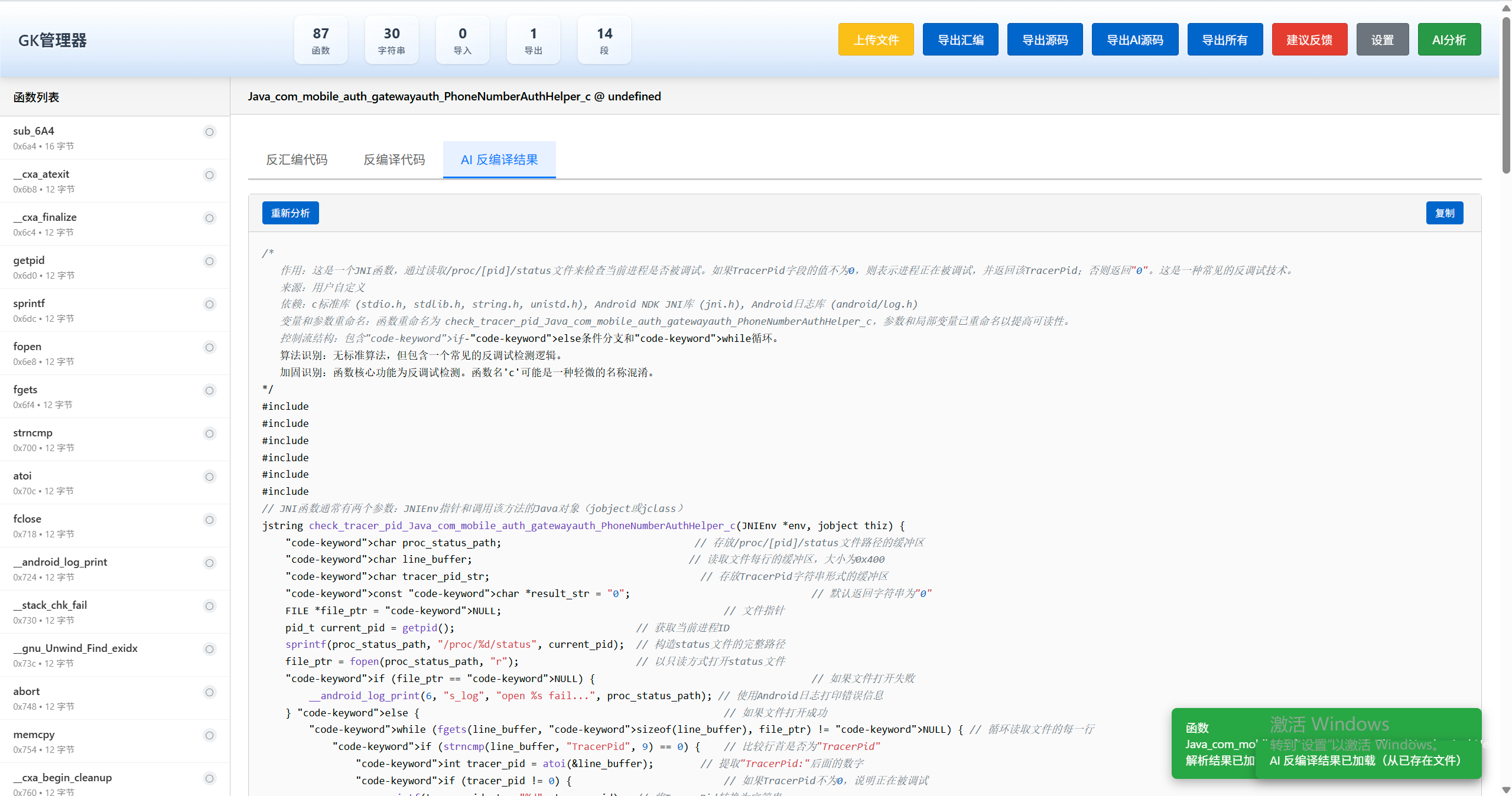Toggle the circle next to getpid

pyautogui.click(x=209, y=261)
